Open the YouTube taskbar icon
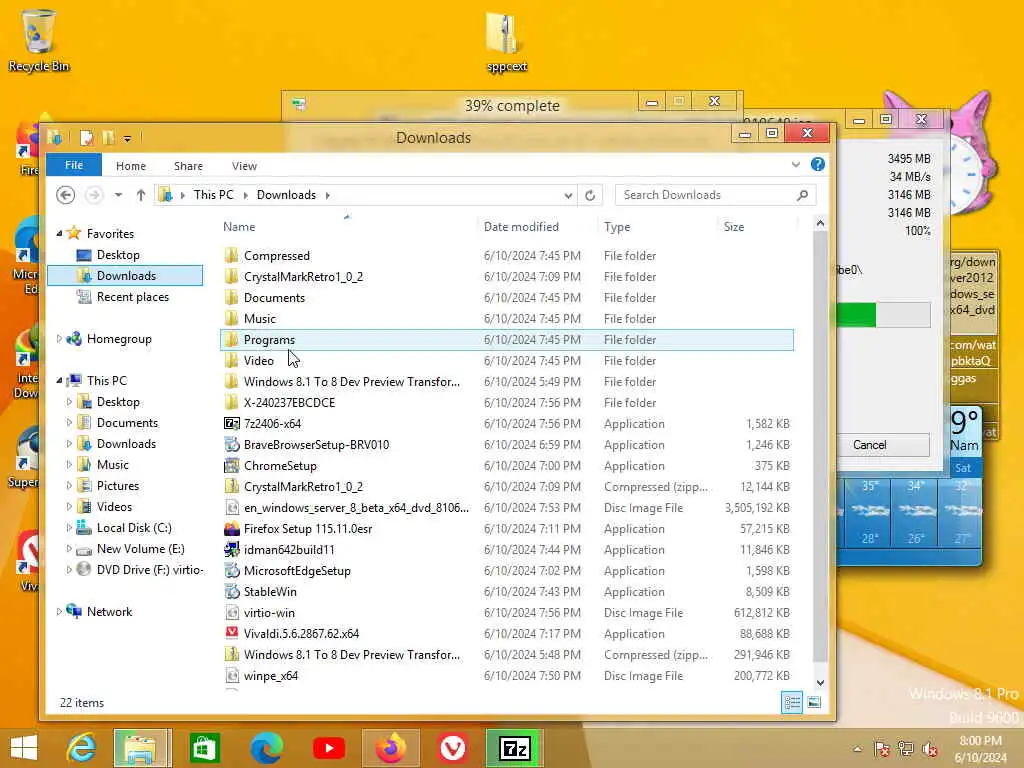This screenshot has width=1024, height=768. pyautogui.click(x=328, y=748)
